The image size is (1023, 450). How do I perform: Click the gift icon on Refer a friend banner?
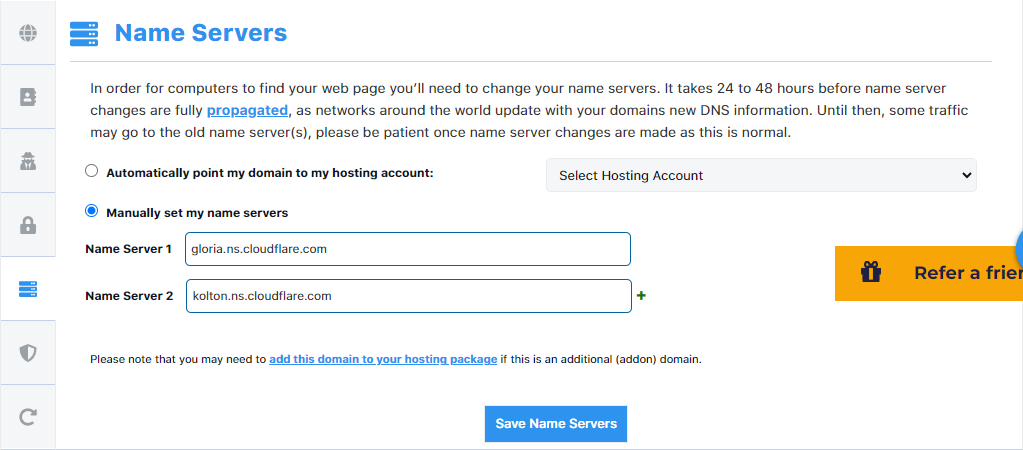tap(871, 271)
